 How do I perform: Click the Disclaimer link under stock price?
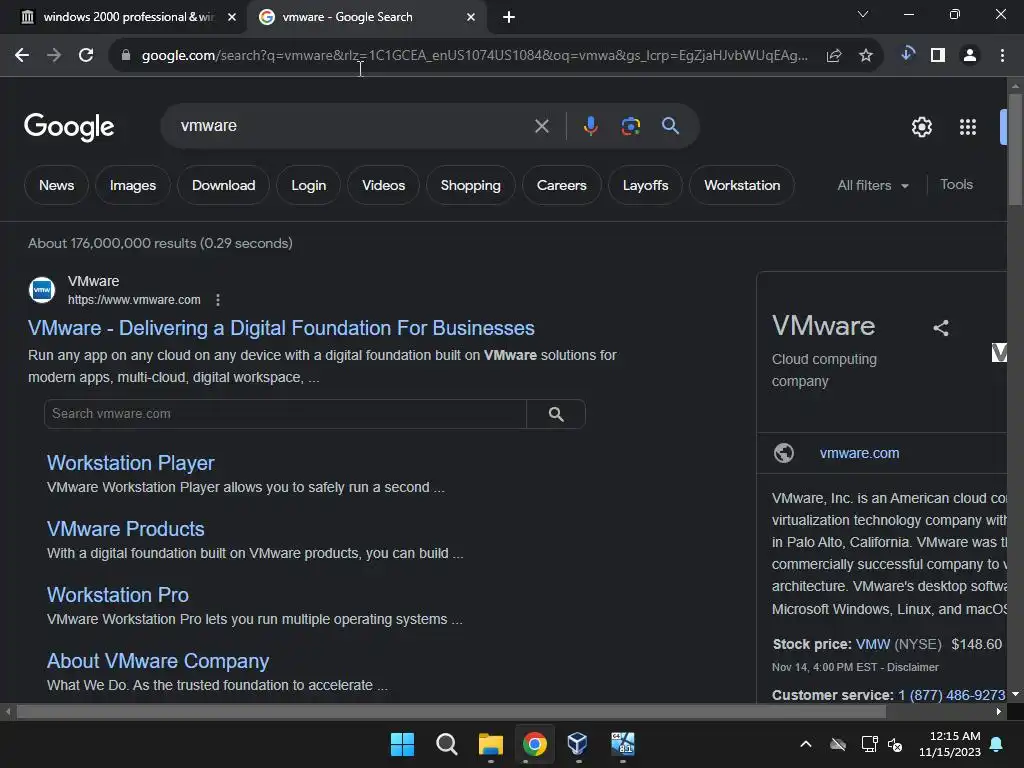(x=912, y=667)
